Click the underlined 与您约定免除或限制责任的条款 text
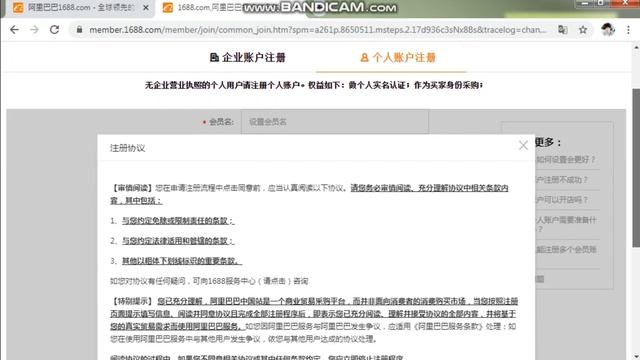 point(178,220)
